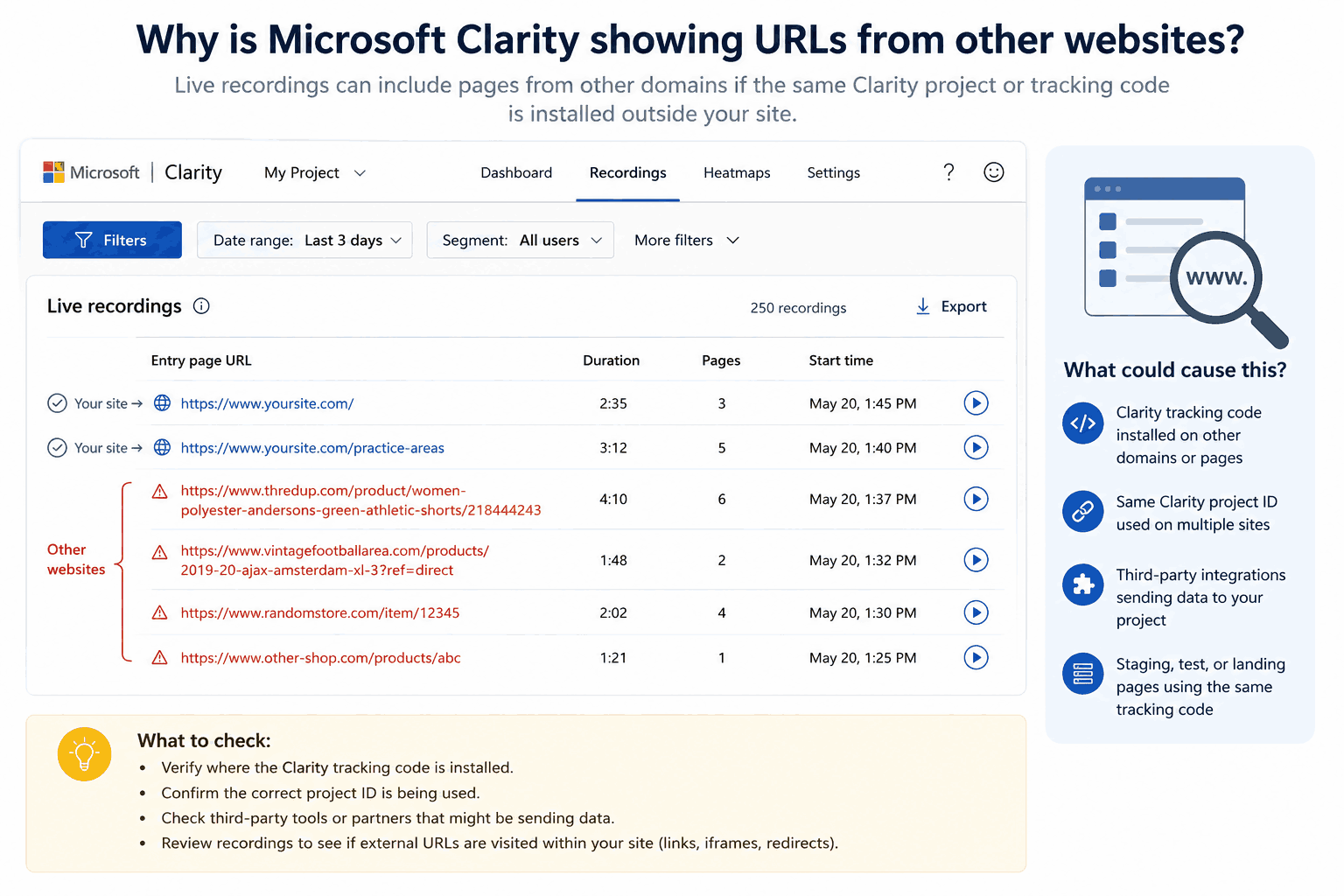Viewport: 1344px width, 896px height.
Task: Expand the More filters menu
Action: point(687,241)
